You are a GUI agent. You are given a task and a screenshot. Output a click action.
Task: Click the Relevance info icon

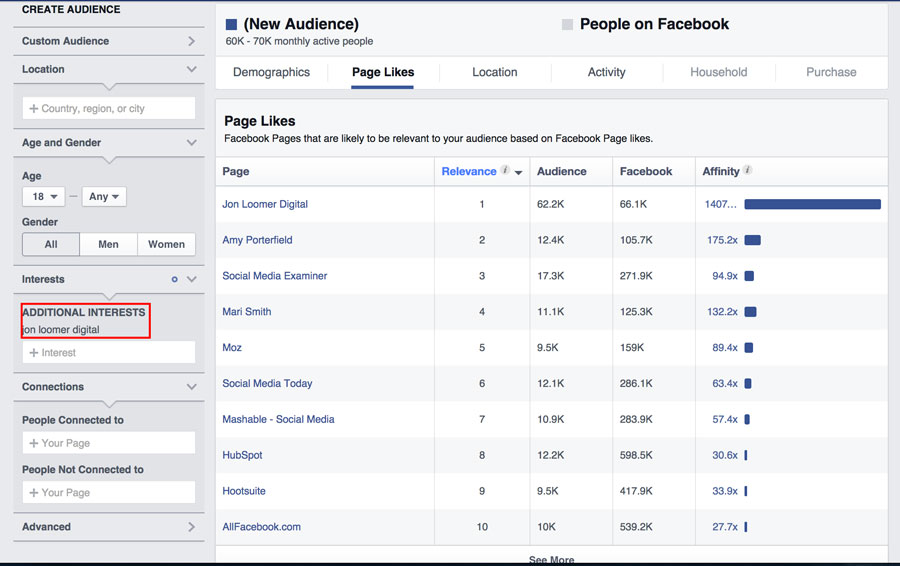pos(505,170)
